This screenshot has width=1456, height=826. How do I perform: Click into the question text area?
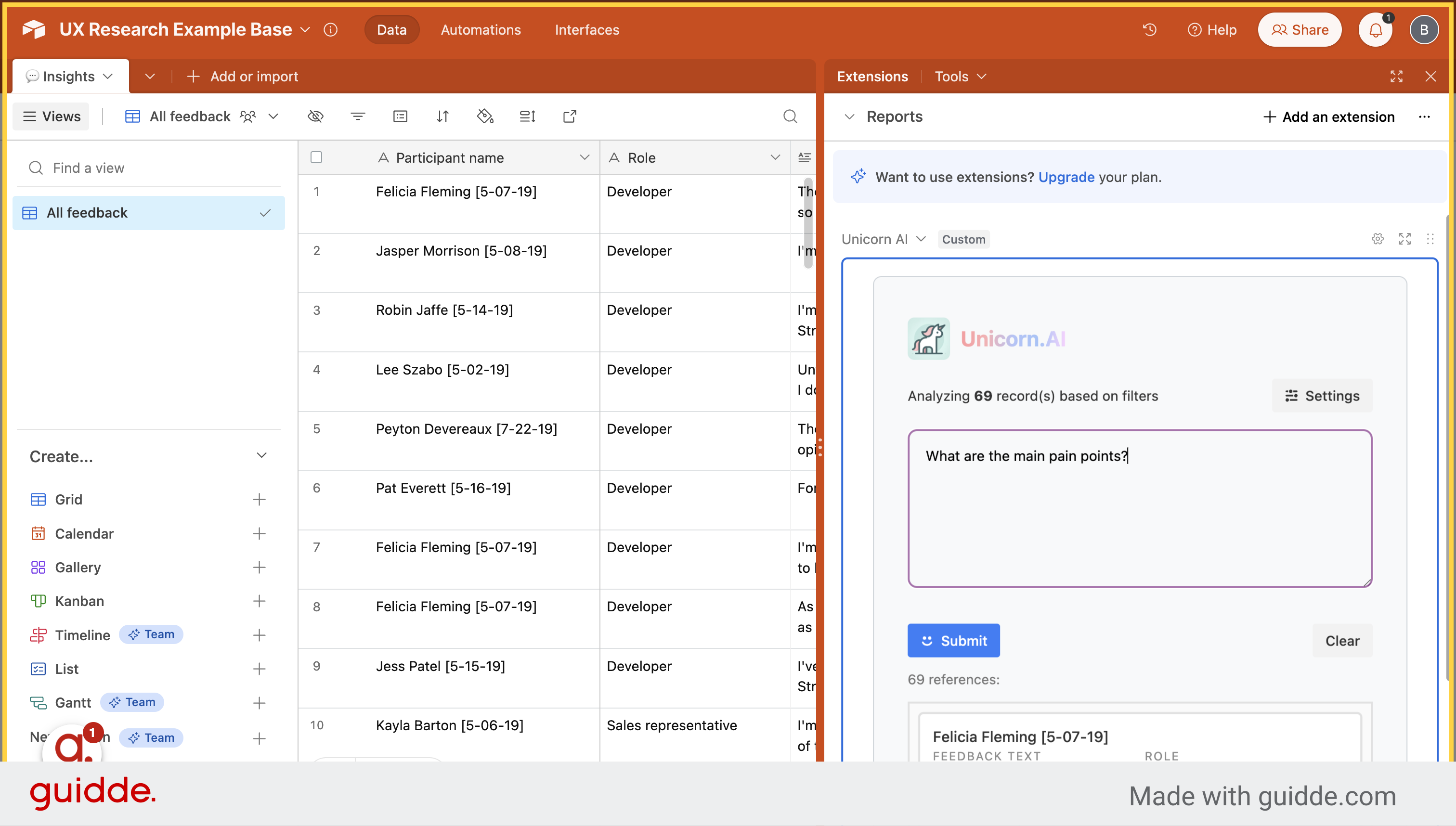[1139, 508]
